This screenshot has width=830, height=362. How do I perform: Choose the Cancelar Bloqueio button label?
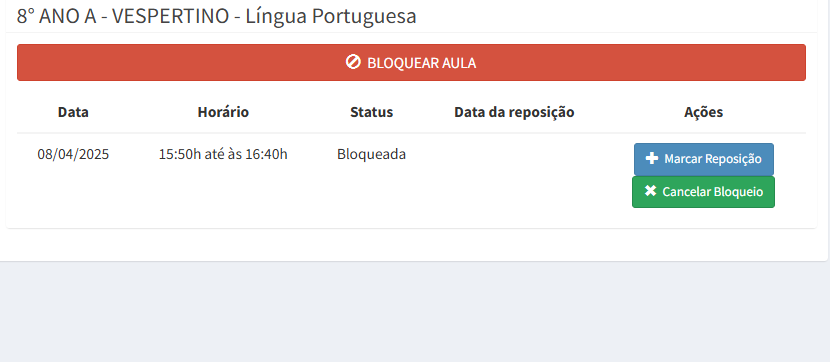point(713,192)
